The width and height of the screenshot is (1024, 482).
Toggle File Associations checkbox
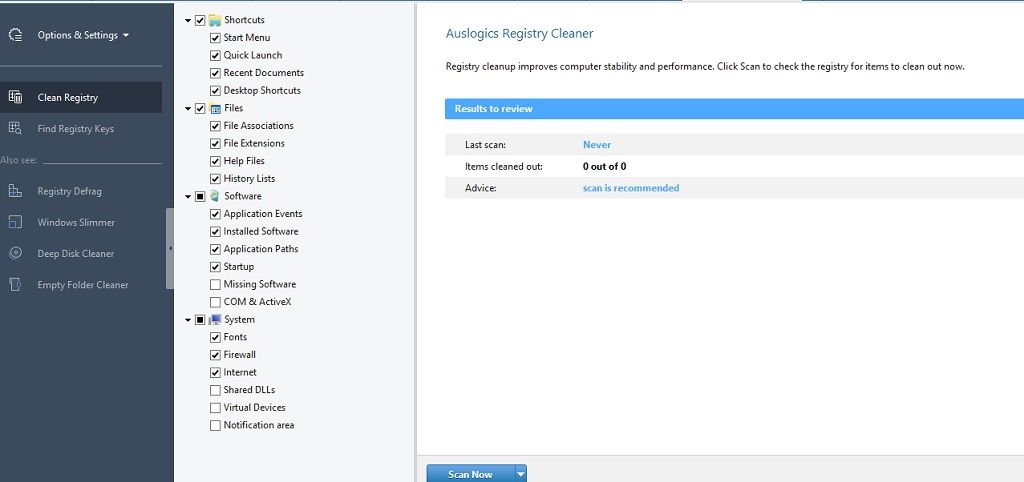pyautogui.click(x=215, y=126)
